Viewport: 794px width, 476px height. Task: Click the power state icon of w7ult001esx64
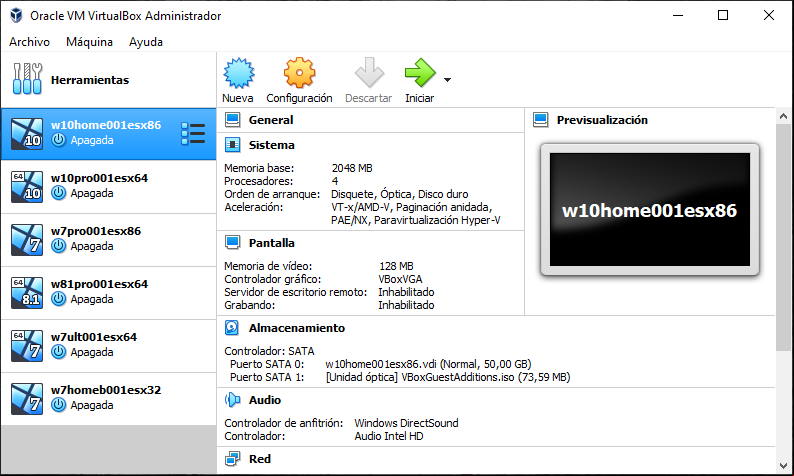click(x=59, y=352)
